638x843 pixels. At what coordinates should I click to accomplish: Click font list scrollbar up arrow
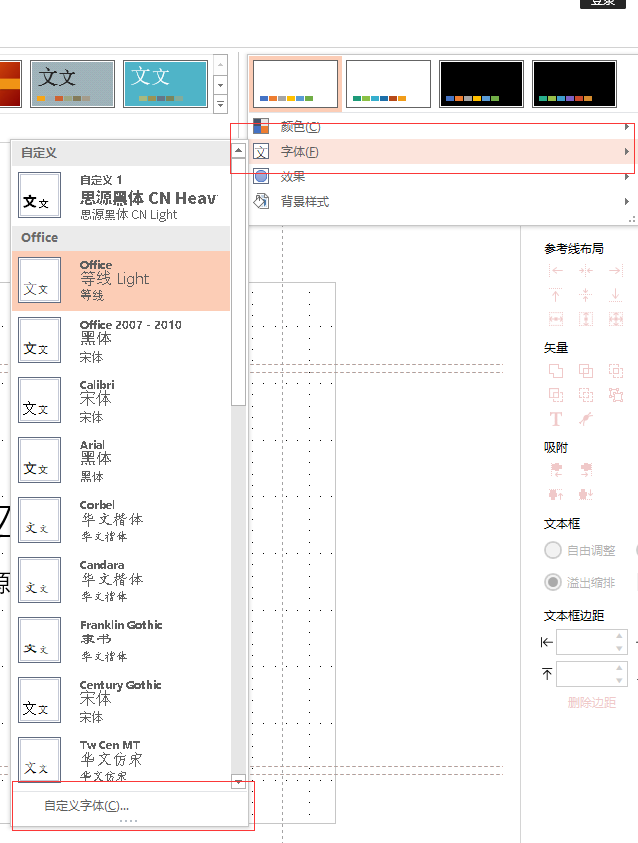pyautogui.click(x=239, y=151)
